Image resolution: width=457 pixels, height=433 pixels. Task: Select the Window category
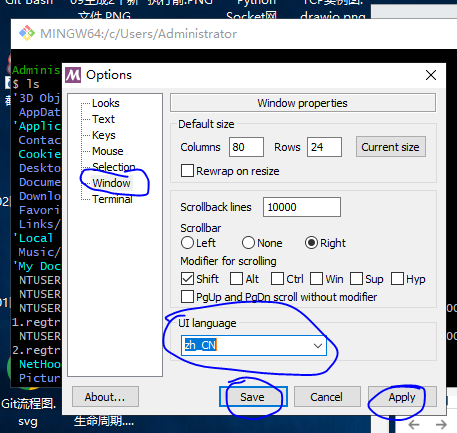111,183
